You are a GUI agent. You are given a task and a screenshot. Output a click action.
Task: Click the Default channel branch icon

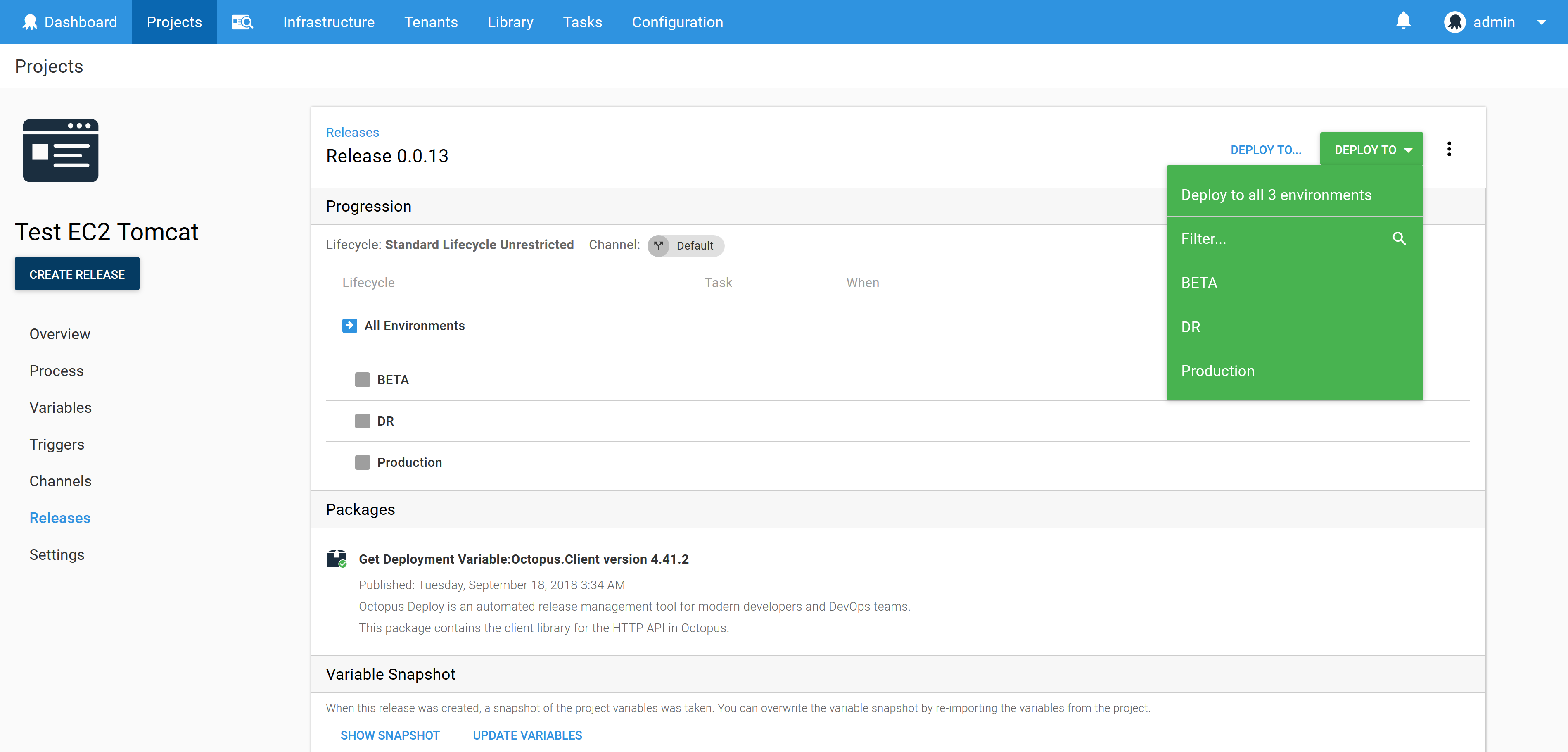(659, 245)
